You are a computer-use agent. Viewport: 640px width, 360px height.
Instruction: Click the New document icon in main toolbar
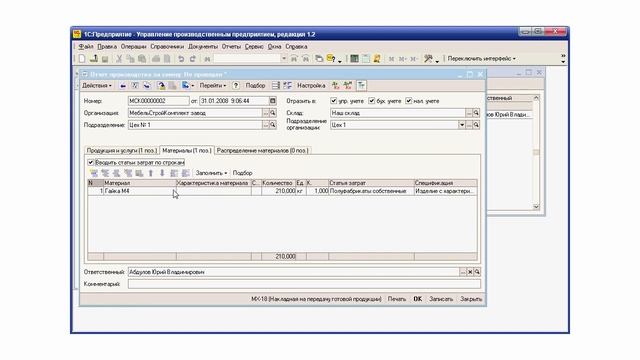[82, 59]
